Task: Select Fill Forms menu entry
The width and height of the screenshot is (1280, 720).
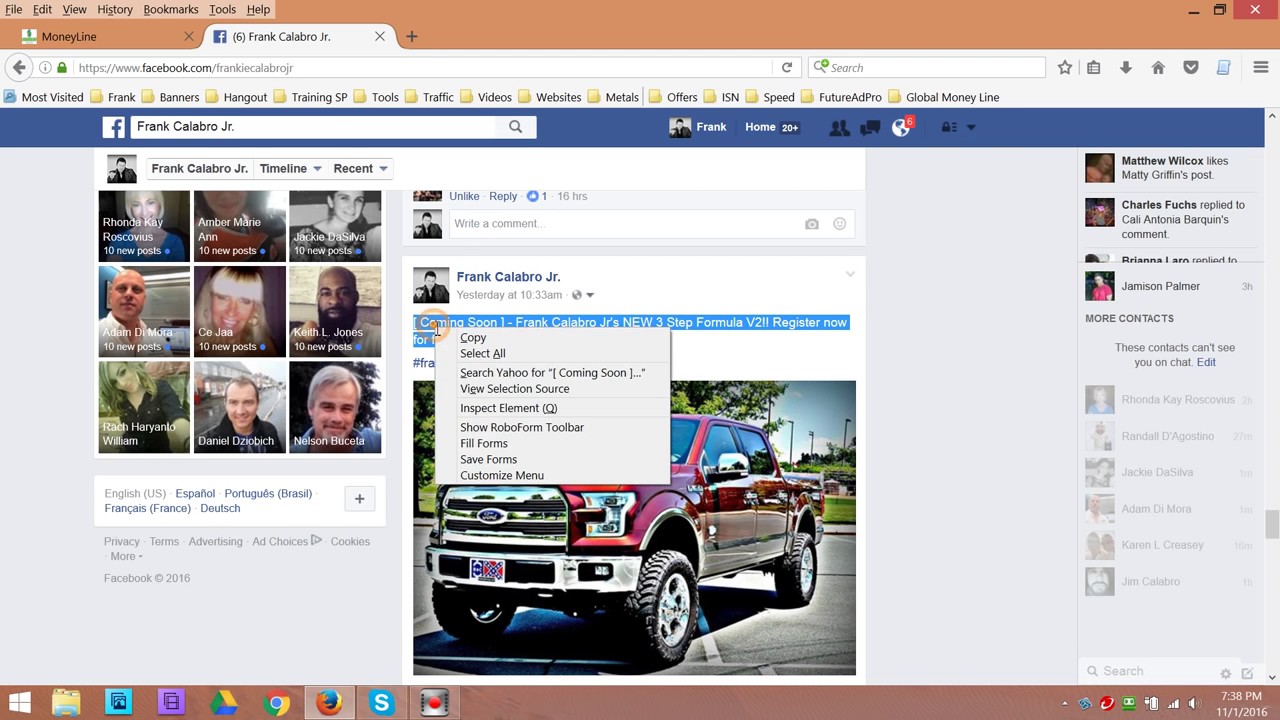Action: 484,443
